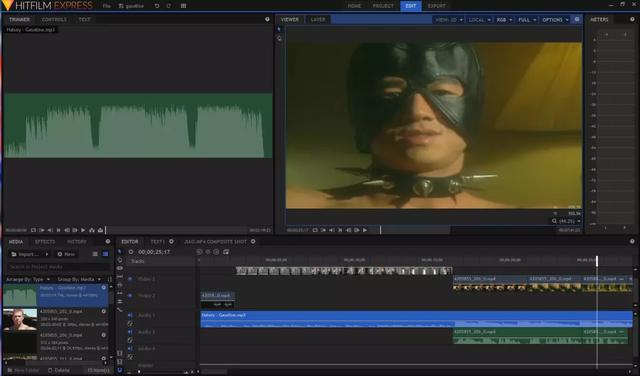Screen dimensions: 640x376
Task: Select the man's face video thumbnail
Action: [x=20, y=319]
